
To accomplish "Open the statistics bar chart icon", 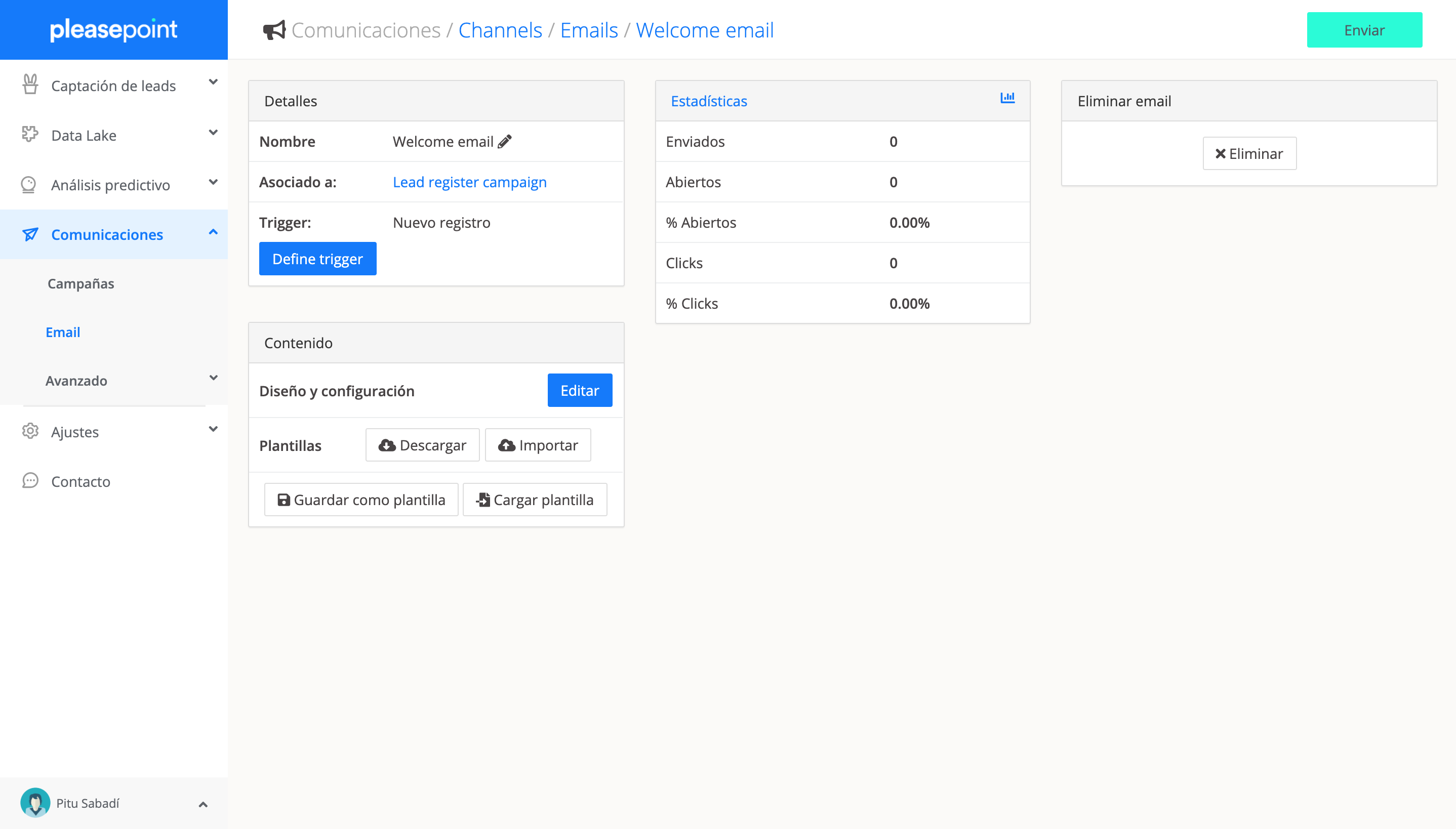I will [1007, 98].
